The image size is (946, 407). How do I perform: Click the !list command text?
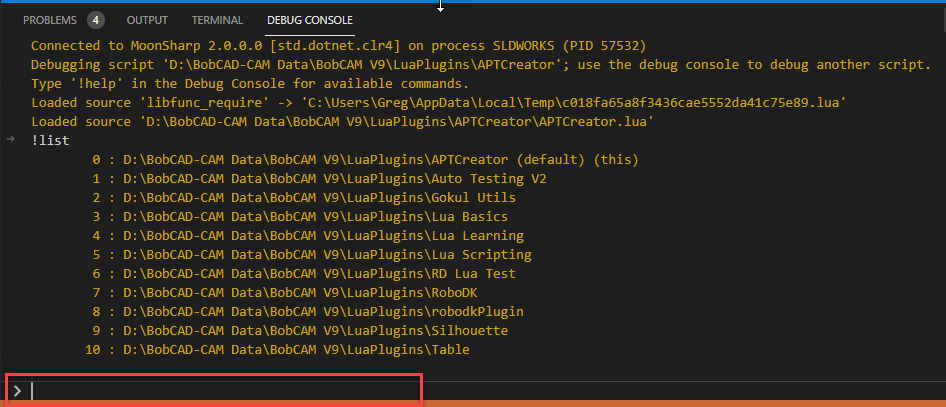click(50, 141)
